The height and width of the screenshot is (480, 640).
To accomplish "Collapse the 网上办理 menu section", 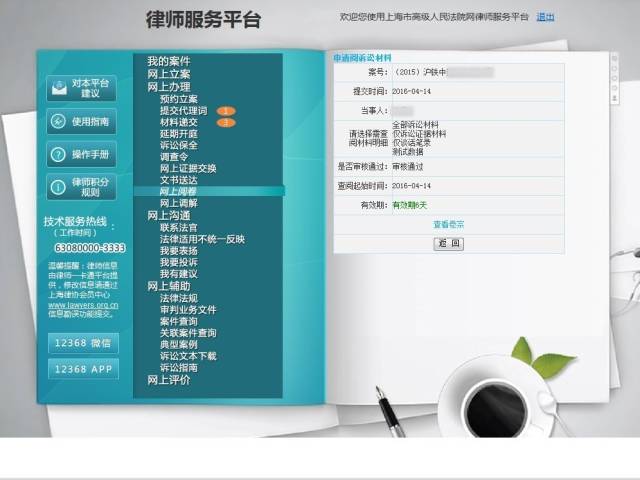I will pyautogui.click(x=168, y=87).
